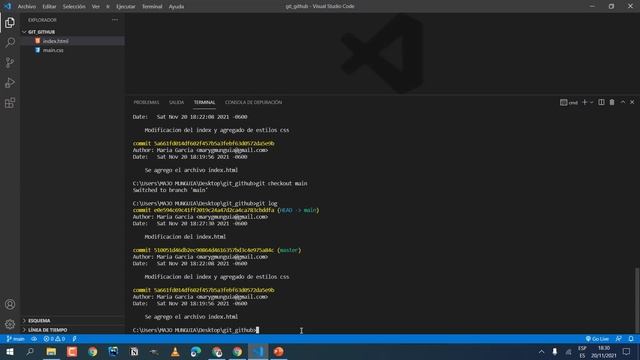This screenshot has width=640, height=360.
Task: Switch to CONSOLA DE DEPURACIÓN tab
Action: click(253, 102)
